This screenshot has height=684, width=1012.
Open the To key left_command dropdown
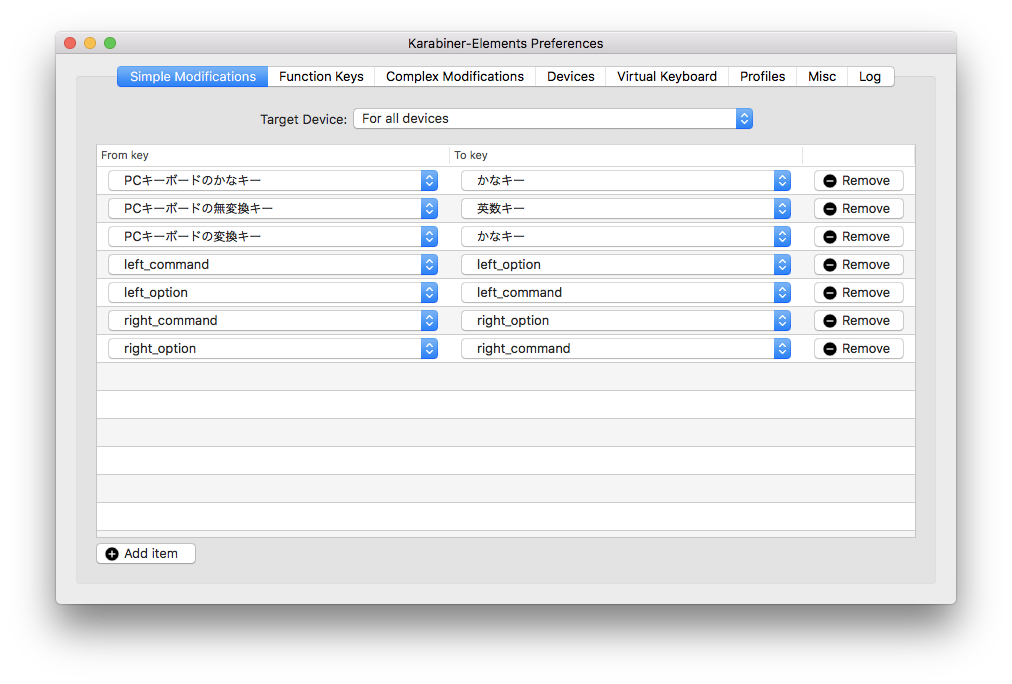click(x=626, y=292)
